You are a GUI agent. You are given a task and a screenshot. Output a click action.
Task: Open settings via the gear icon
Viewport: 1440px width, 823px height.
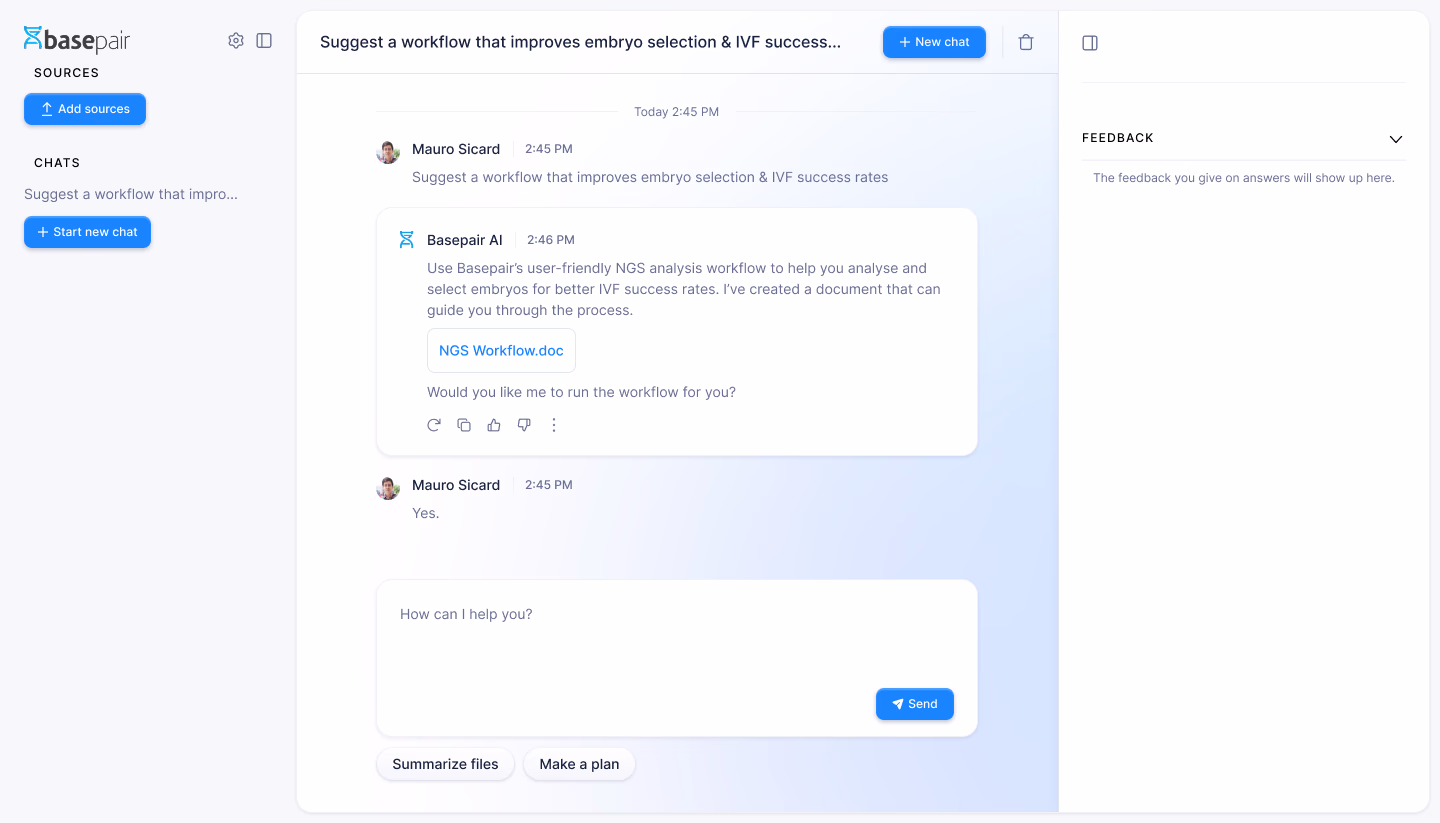(x=236, y=41)
